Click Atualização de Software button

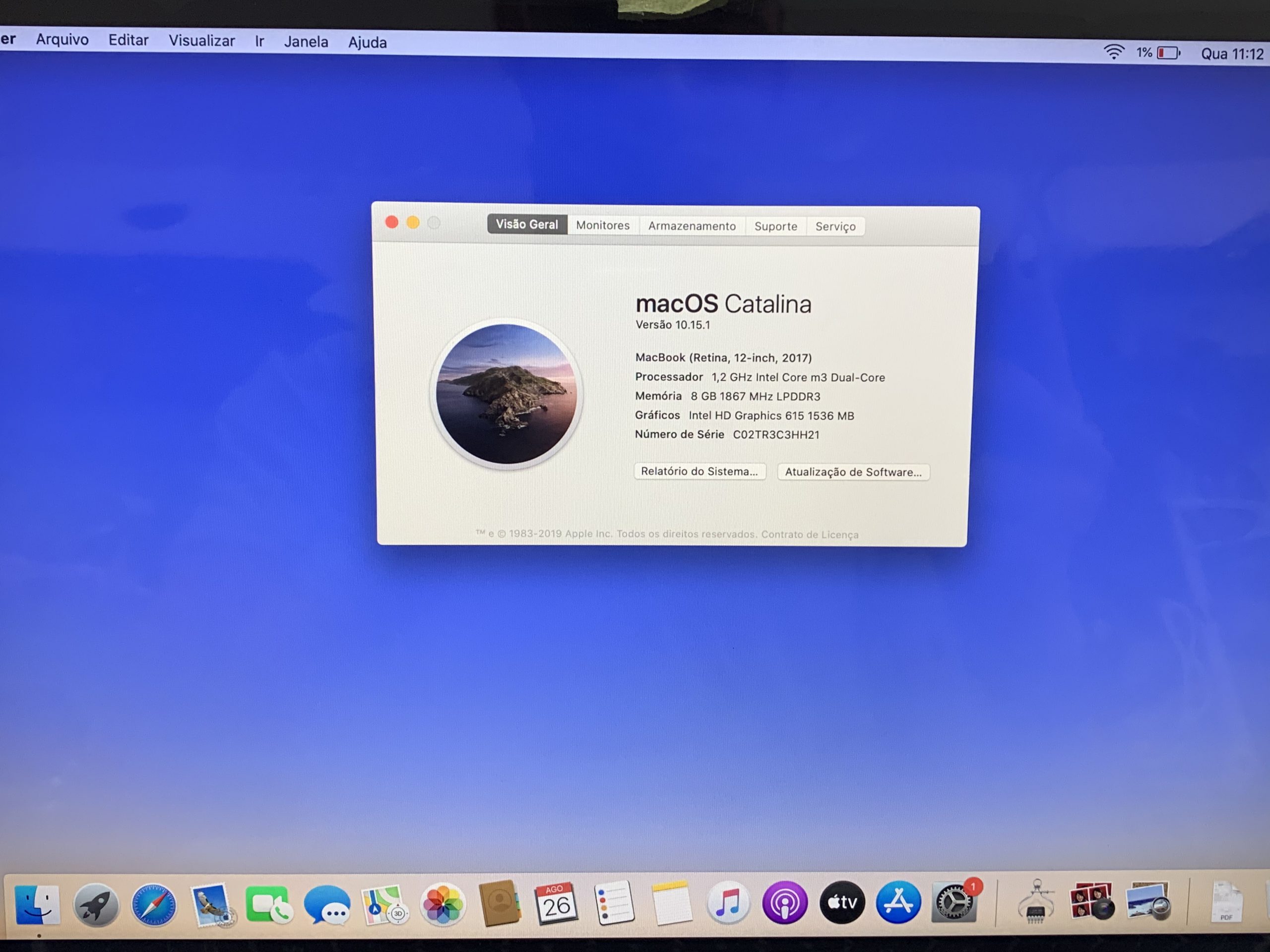[853, 472]
